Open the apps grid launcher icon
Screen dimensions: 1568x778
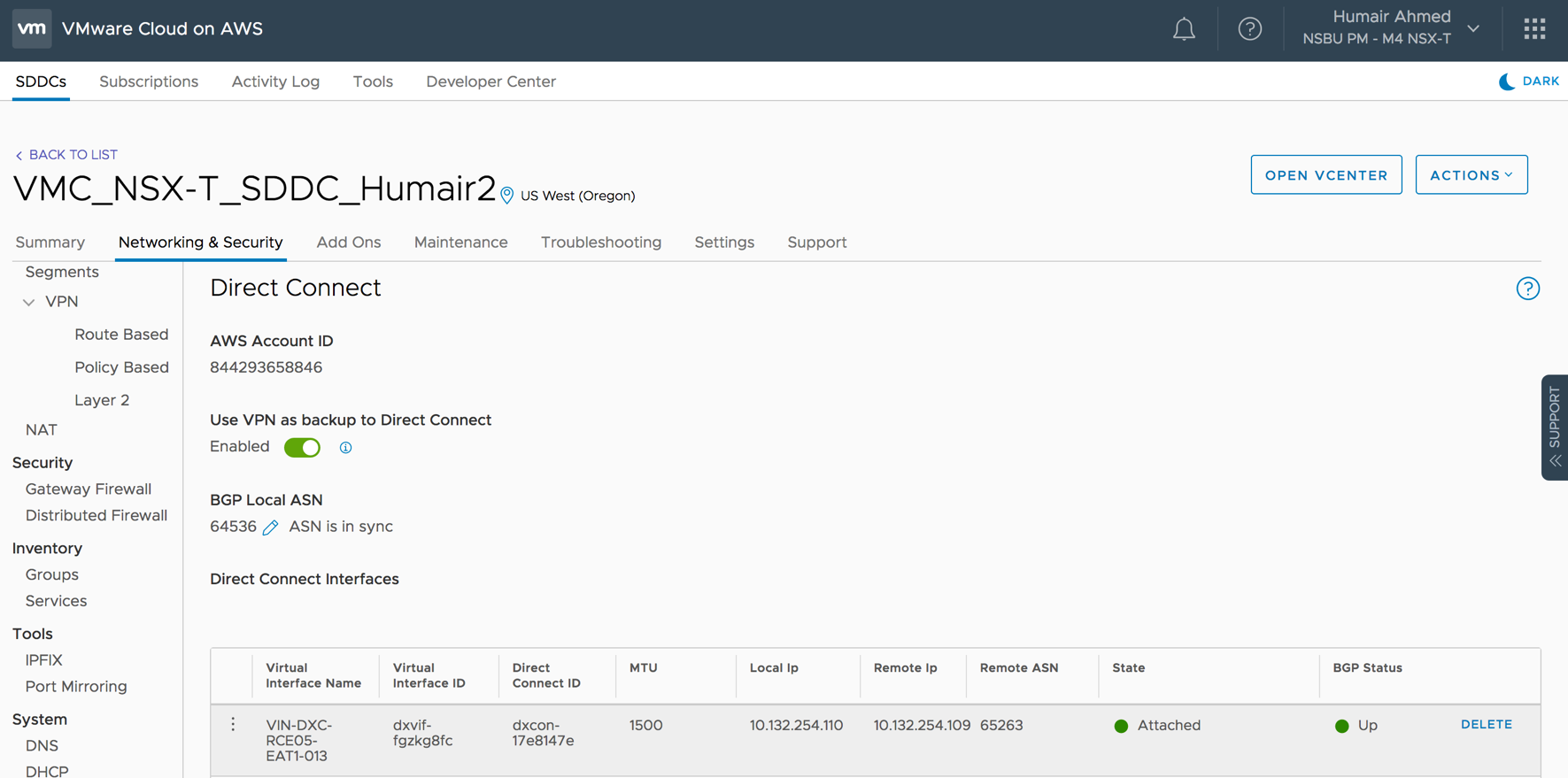coord(1534,29)
